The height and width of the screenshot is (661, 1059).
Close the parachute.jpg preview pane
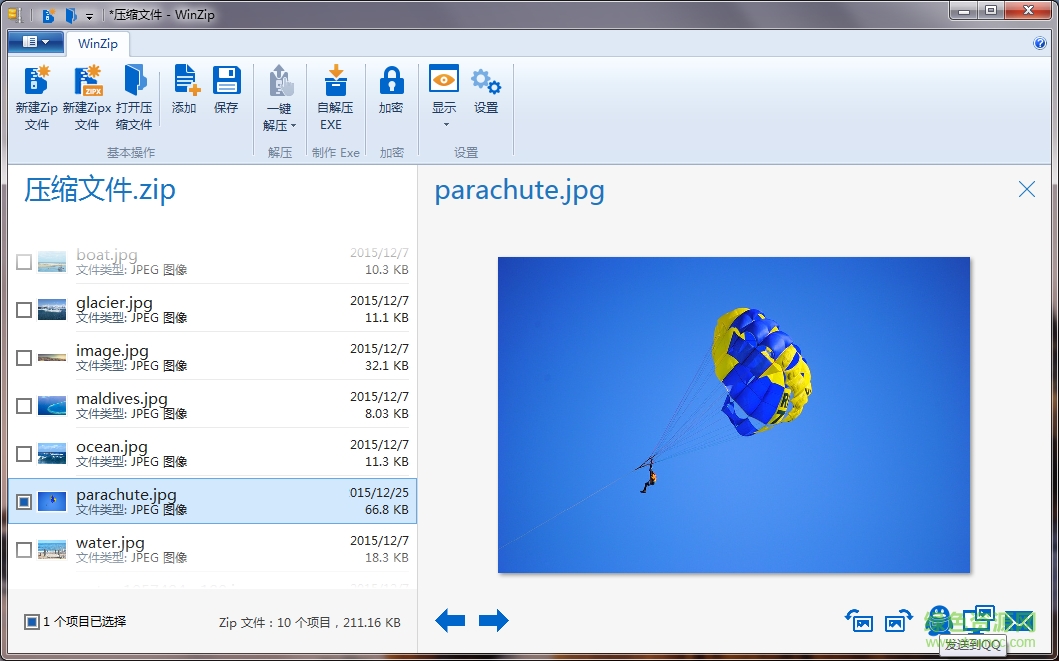coord(1026,189)
